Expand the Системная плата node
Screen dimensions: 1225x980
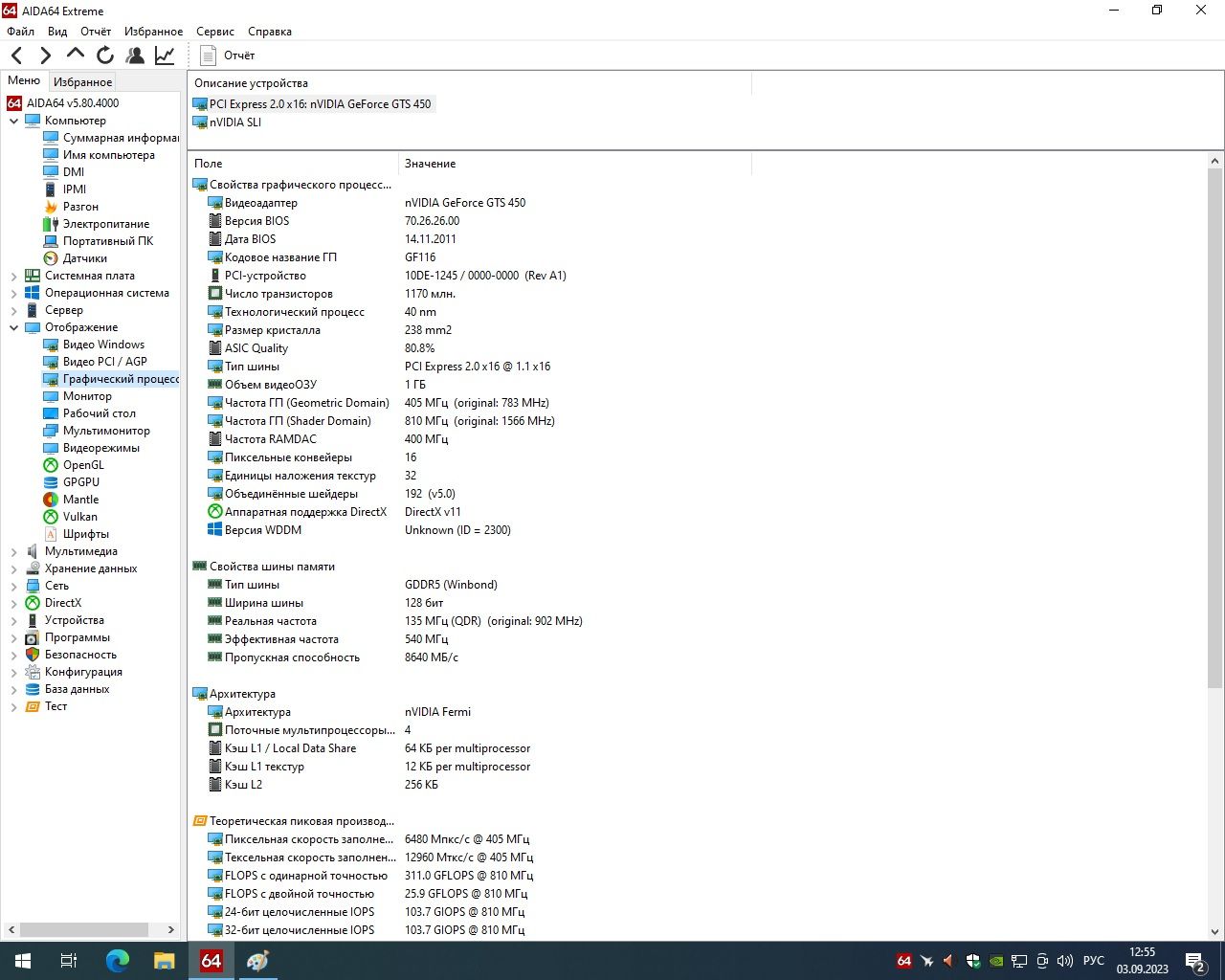pos(13,276)
